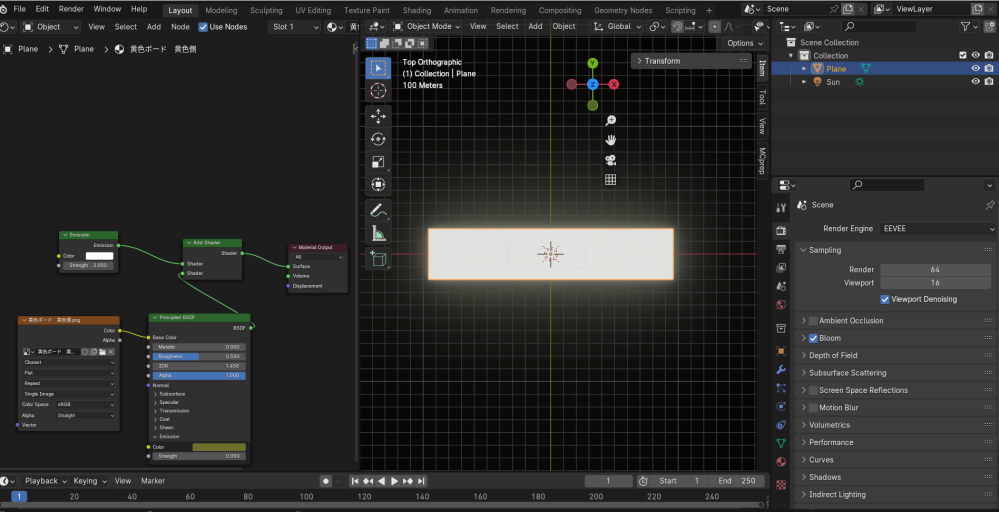The image size is (999, 512).
Task: Open the World properties tab
Action: coord(781,304)
